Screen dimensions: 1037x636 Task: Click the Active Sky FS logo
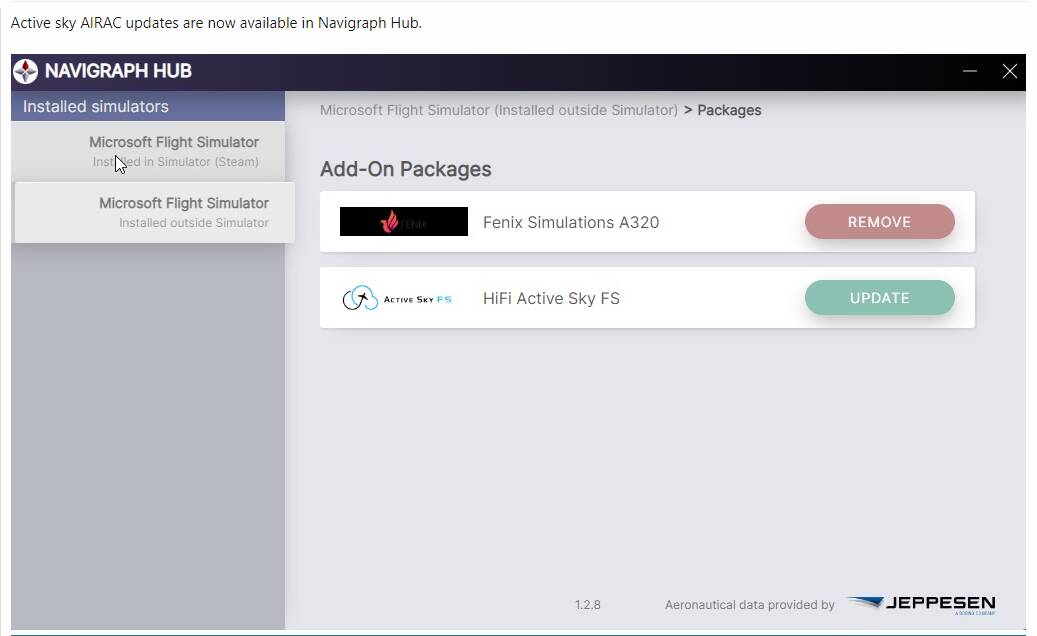click(x=397, y=298)
